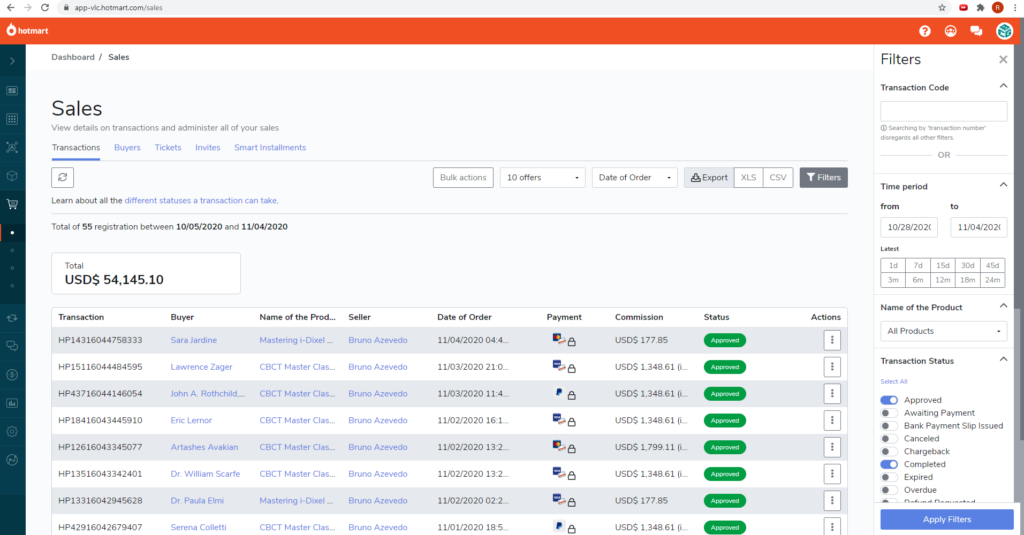This screenshot has width=1024, height=535.
Task: Toggle the Bank Payment Slip Issued filter
Action: point(889,426)
